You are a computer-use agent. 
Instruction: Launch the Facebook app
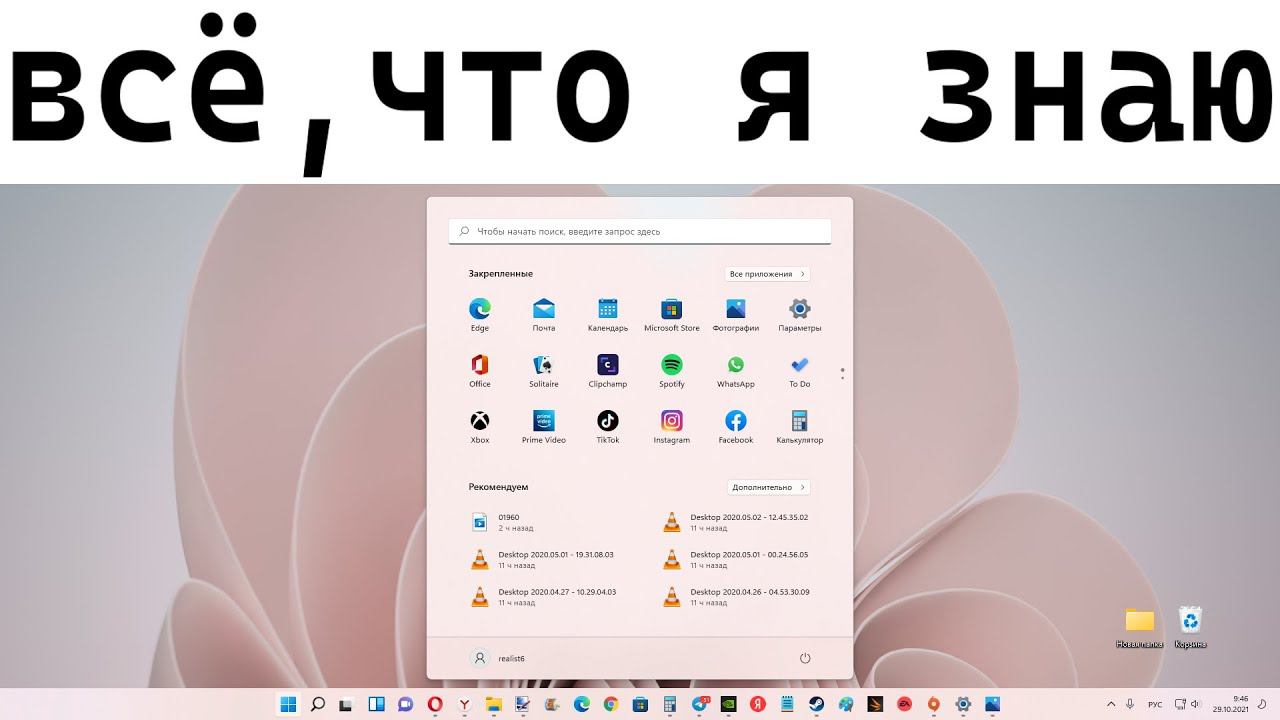pyautogui.click(x=736, y=426)
